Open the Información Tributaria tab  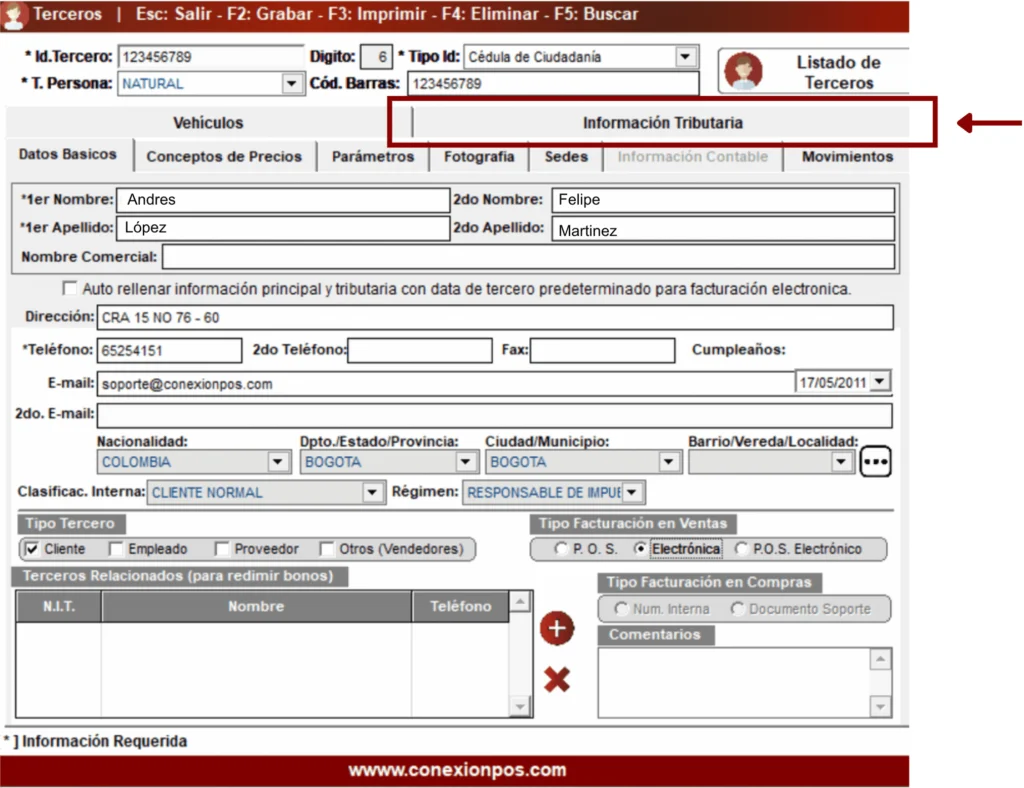pos(662,123)
